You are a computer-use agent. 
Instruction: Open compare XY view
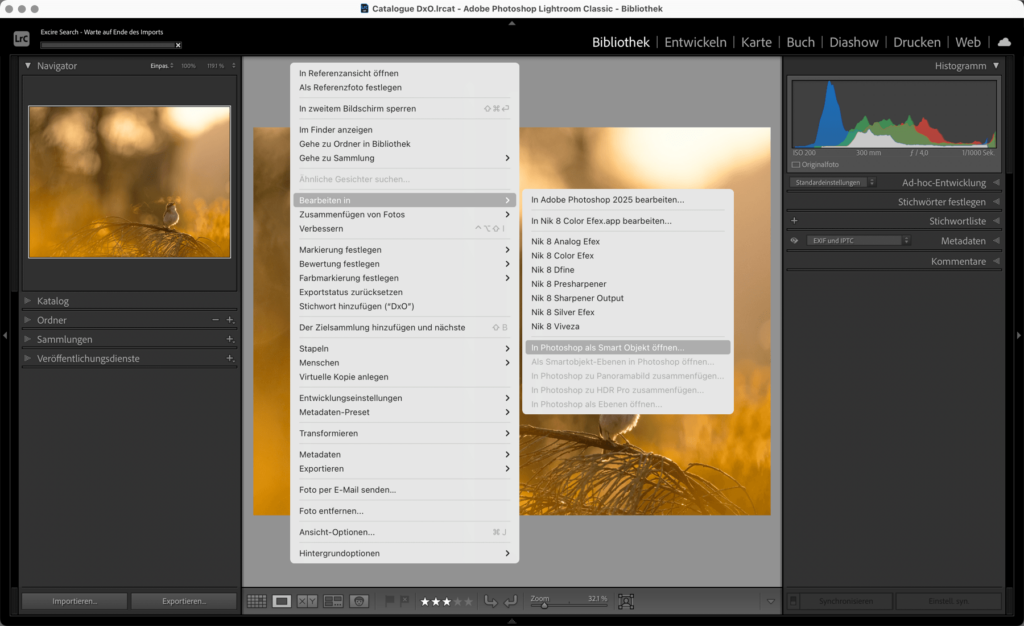click(307, 601)
